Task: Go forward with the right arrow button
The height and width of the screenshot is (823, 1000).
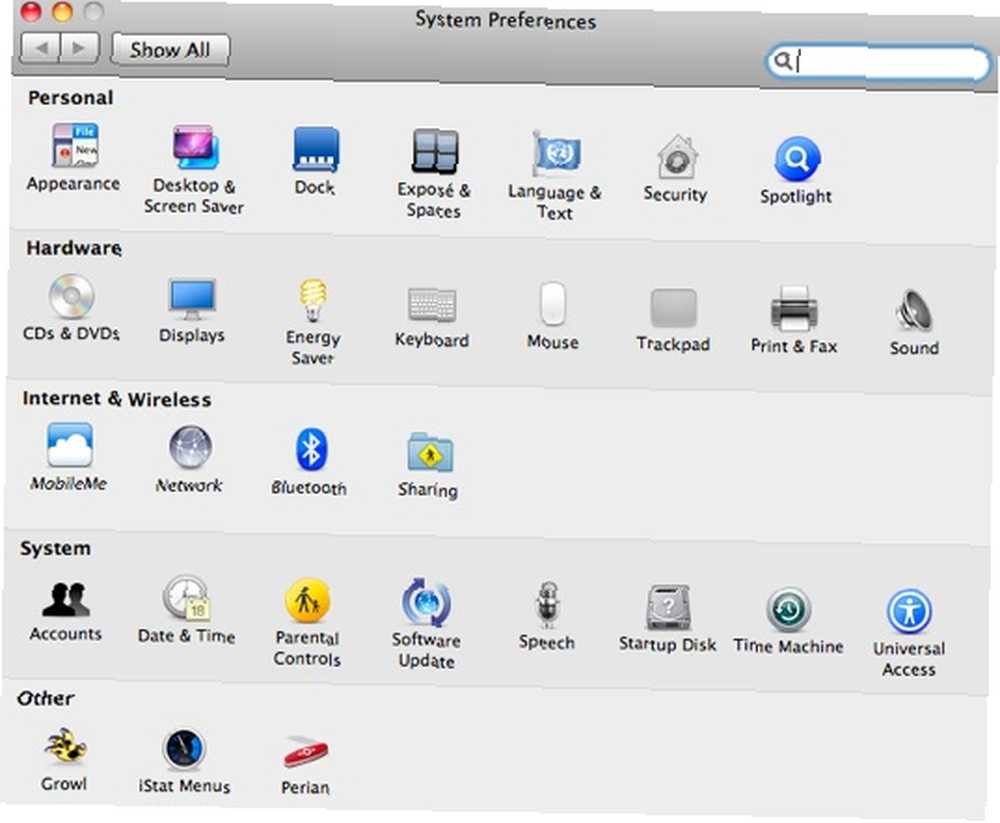Action: pyautogui.click(x=80, y=48)
